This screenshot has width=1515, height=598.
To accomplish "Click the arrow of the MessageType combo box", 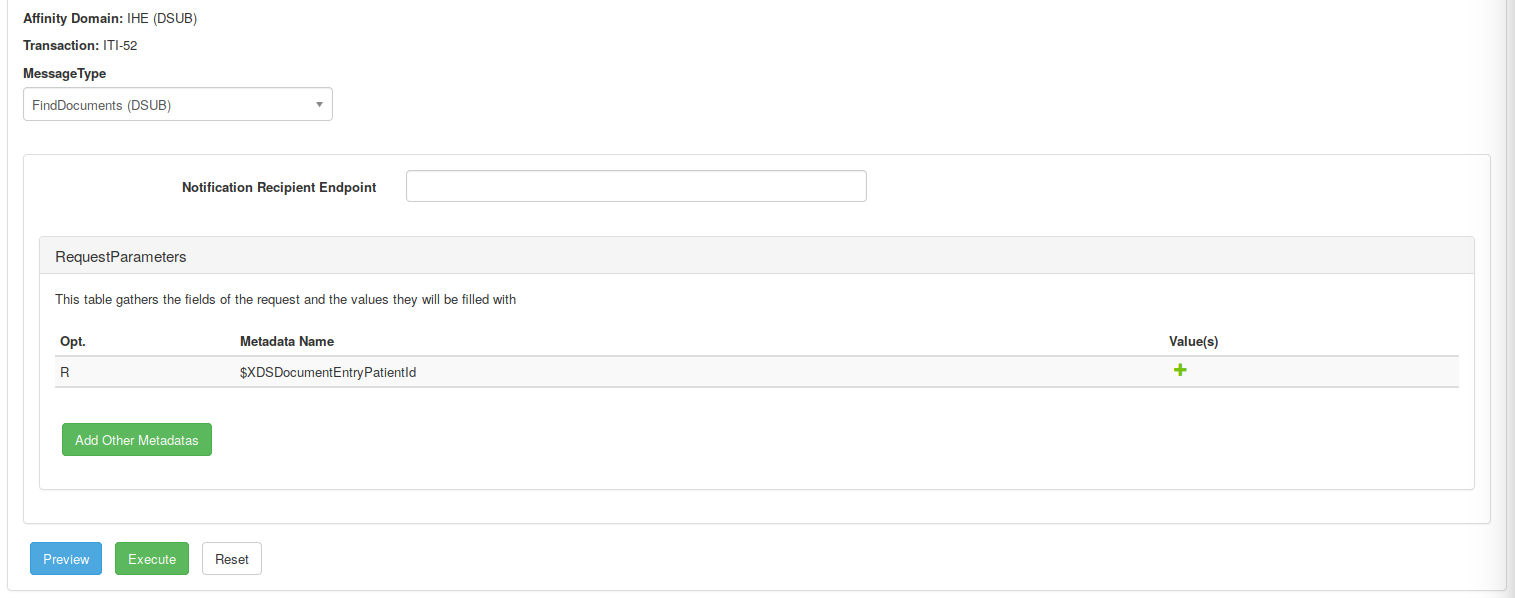I will pos(319,105).
